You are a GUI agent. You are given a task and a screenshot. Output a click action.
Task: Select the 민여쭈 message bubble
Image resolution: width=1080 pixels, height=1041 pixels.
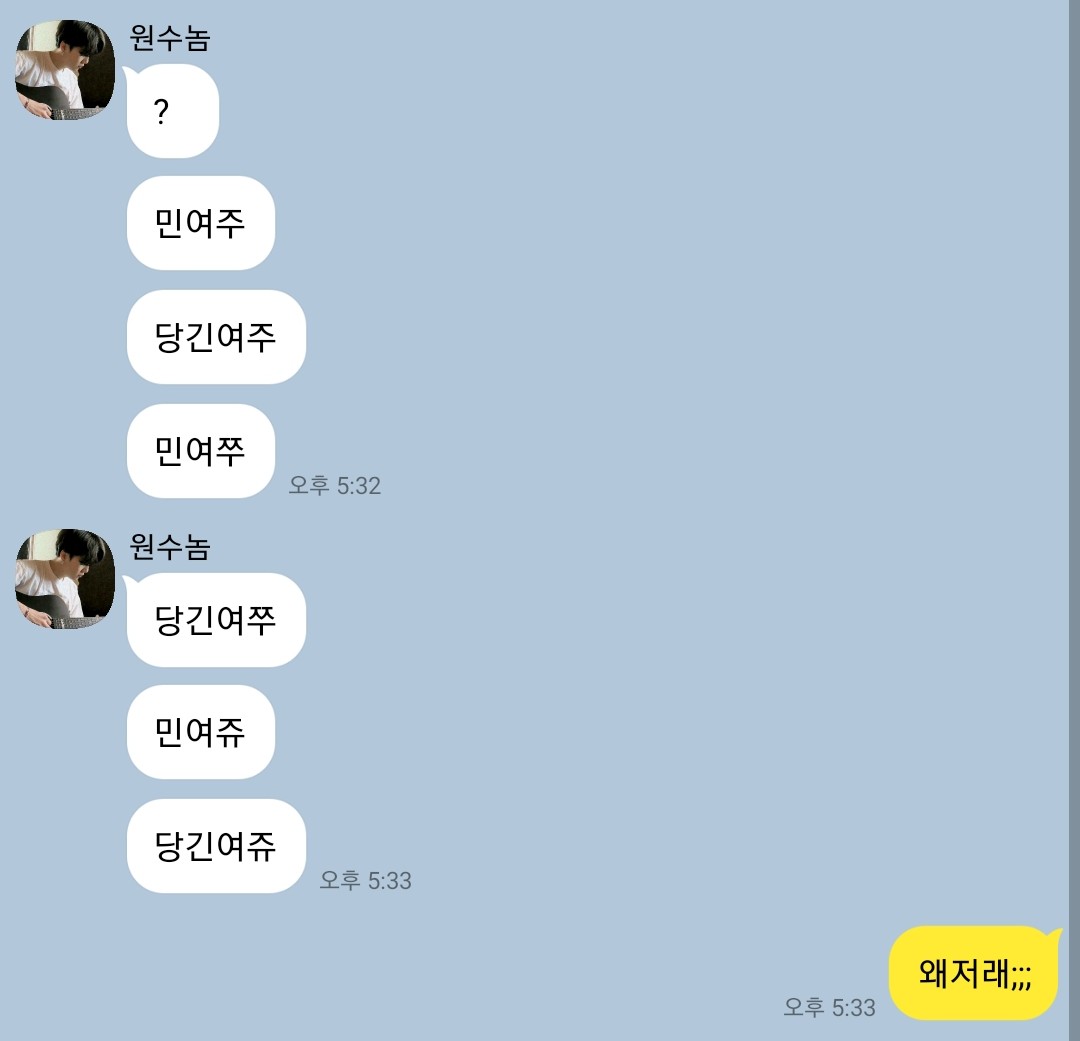point(200,451)
